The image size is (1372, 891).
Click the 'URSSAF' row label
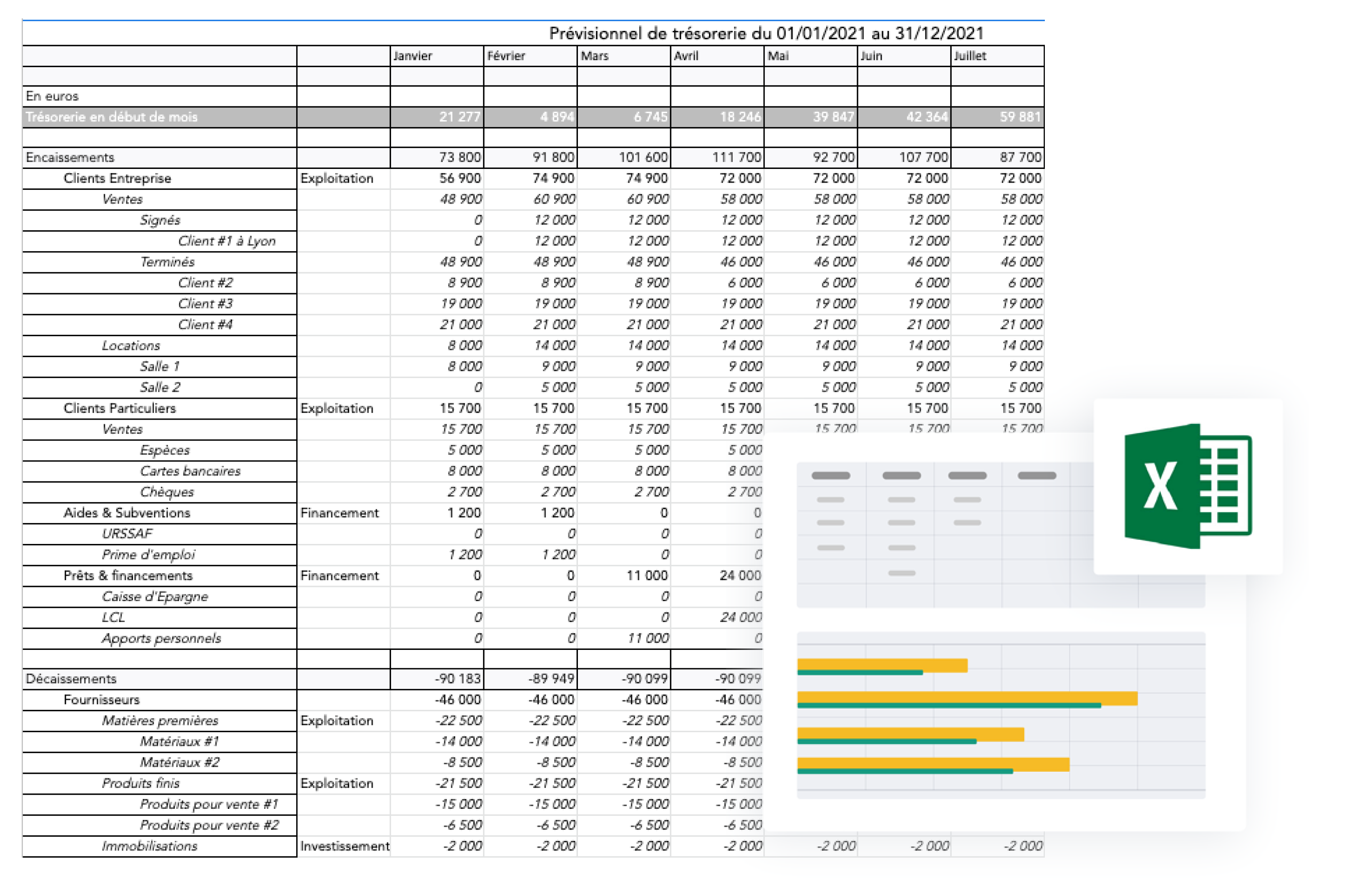[160, 534]
